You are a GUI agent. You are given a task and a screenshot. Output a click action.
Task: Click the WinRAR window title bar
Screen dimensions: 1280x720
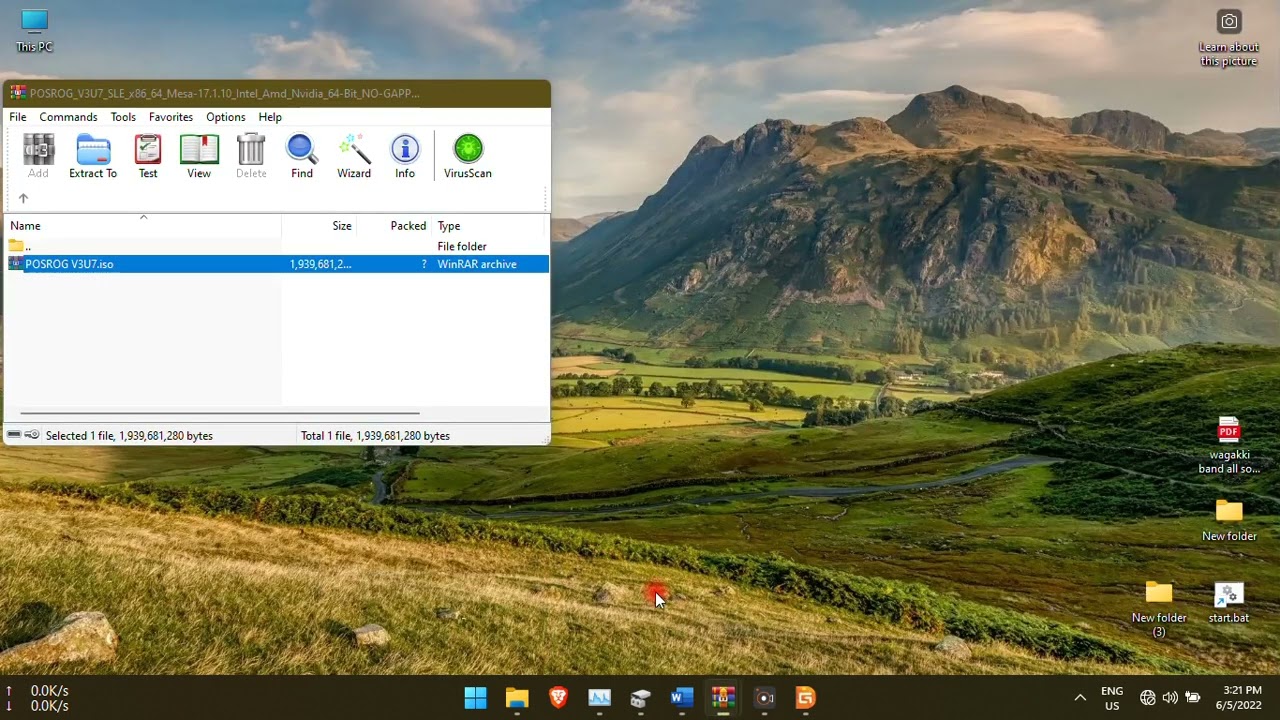[x=277, y=93]
